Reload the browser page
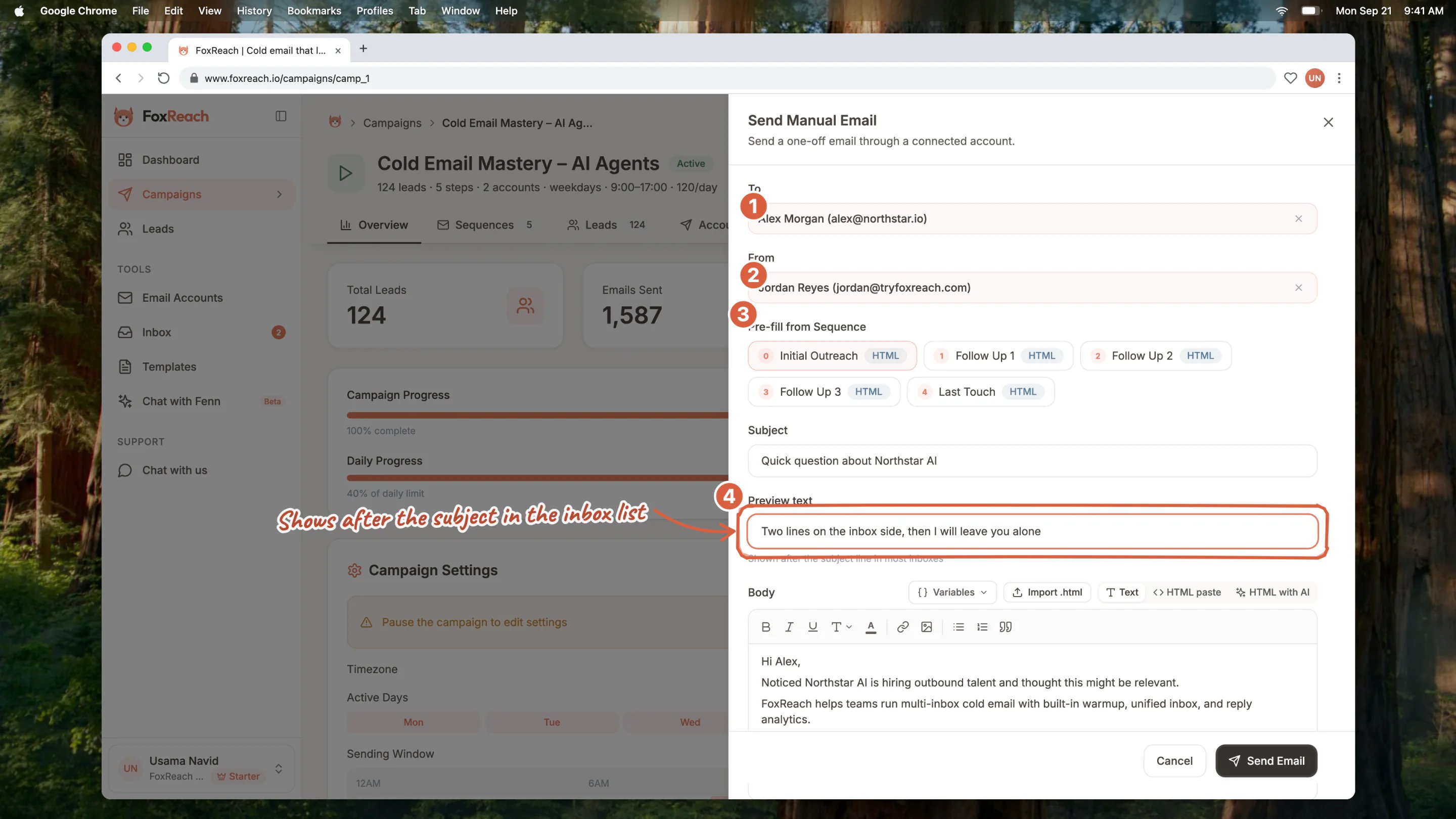 (x=163, y=78)
